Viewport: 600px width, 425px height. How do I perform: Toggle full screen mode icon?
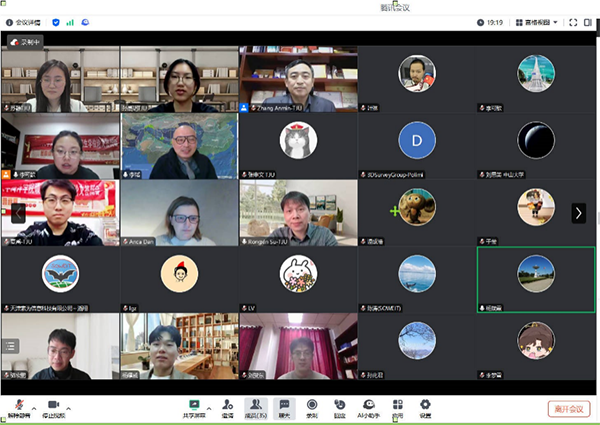pyautogui.click(x=573, y=21)
